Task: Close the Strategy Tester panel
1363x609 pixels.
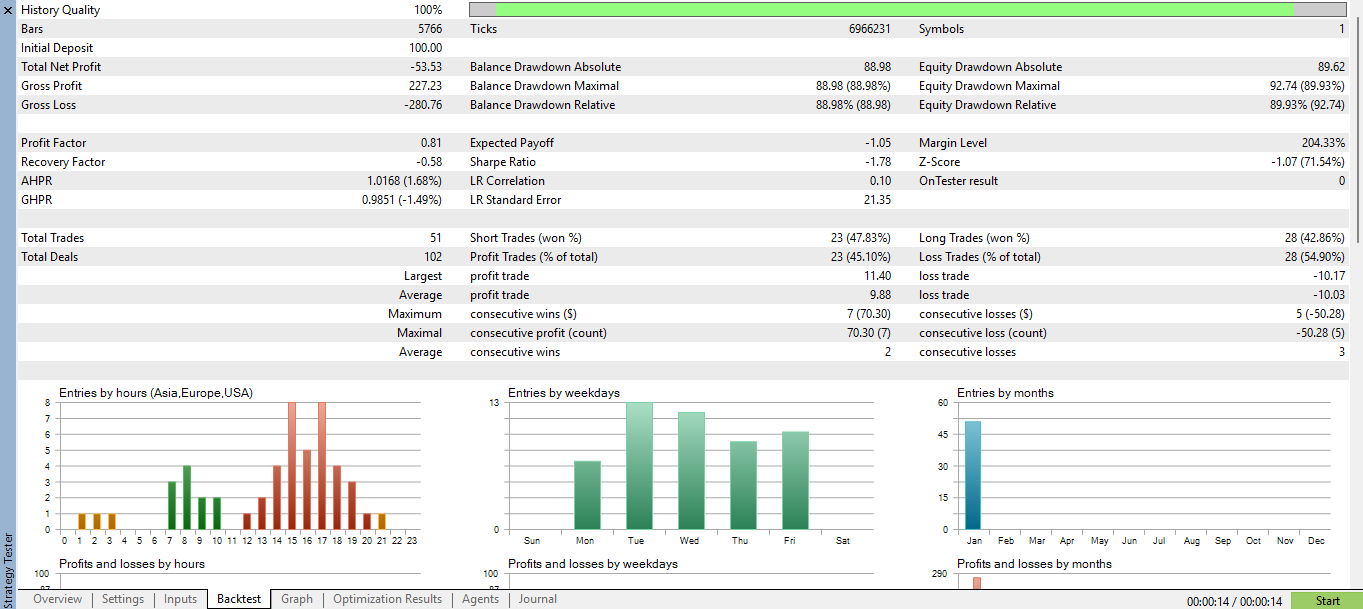Action: tap(7, 9)
